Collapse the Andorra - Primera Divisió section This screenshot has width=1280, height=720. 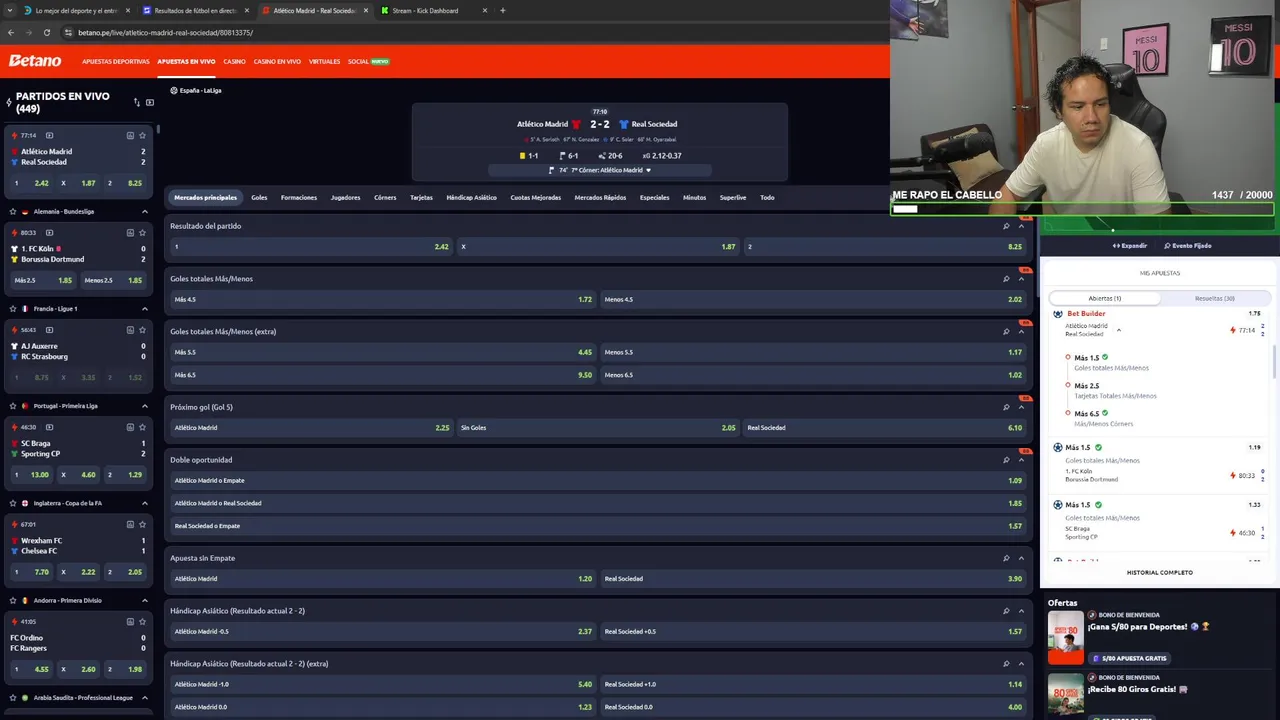point(144,600)
